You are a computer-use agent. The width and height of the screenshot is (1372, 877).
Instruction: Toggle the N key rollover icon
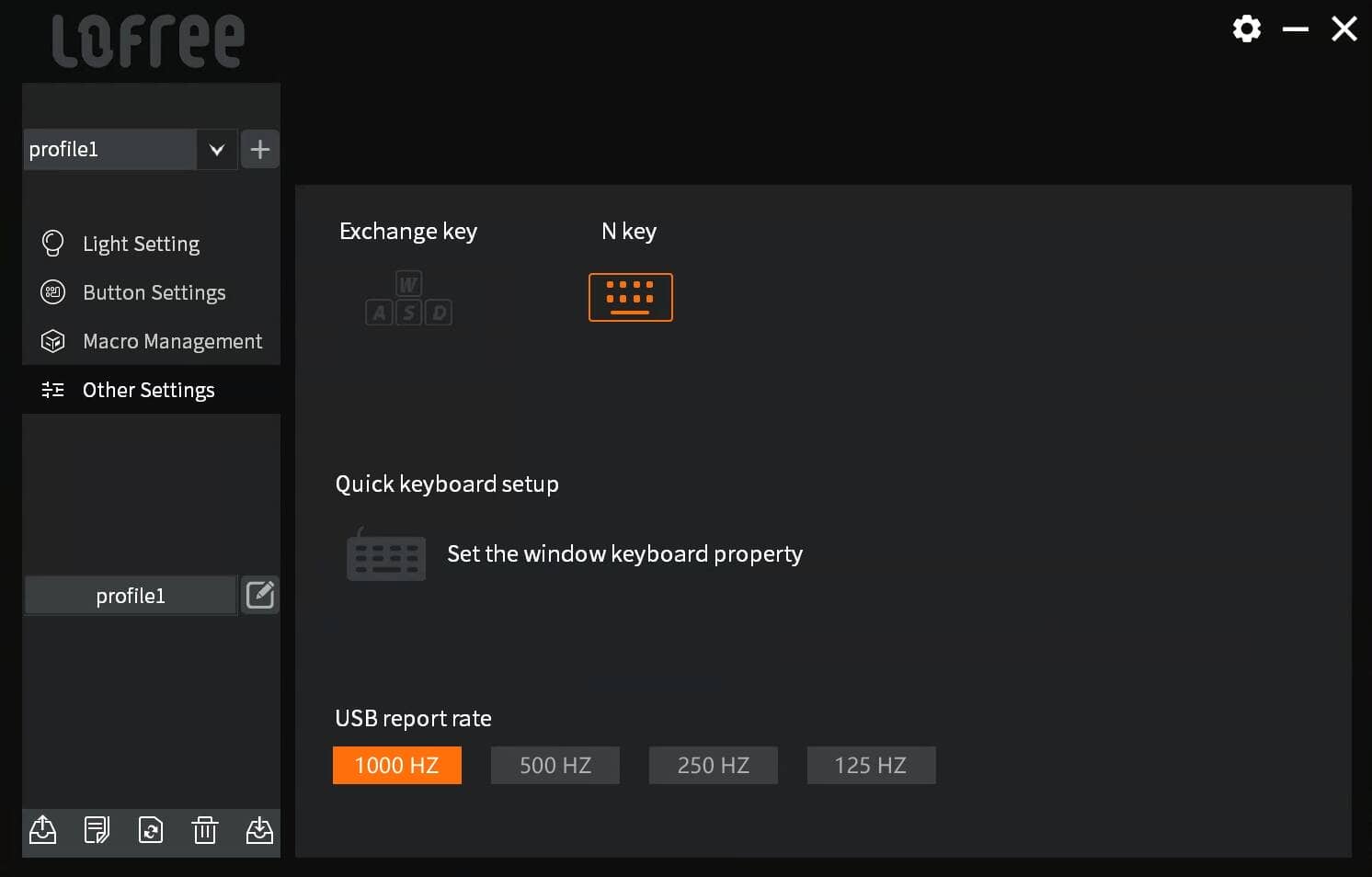pos(630,297)
